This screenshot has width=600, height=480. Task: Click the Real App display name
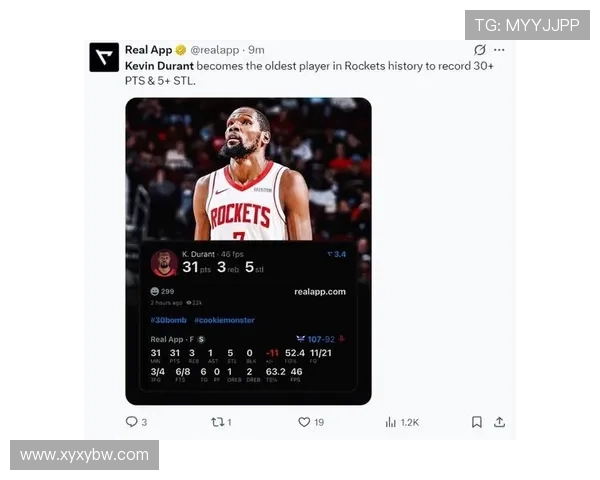(x=148, y=50)
